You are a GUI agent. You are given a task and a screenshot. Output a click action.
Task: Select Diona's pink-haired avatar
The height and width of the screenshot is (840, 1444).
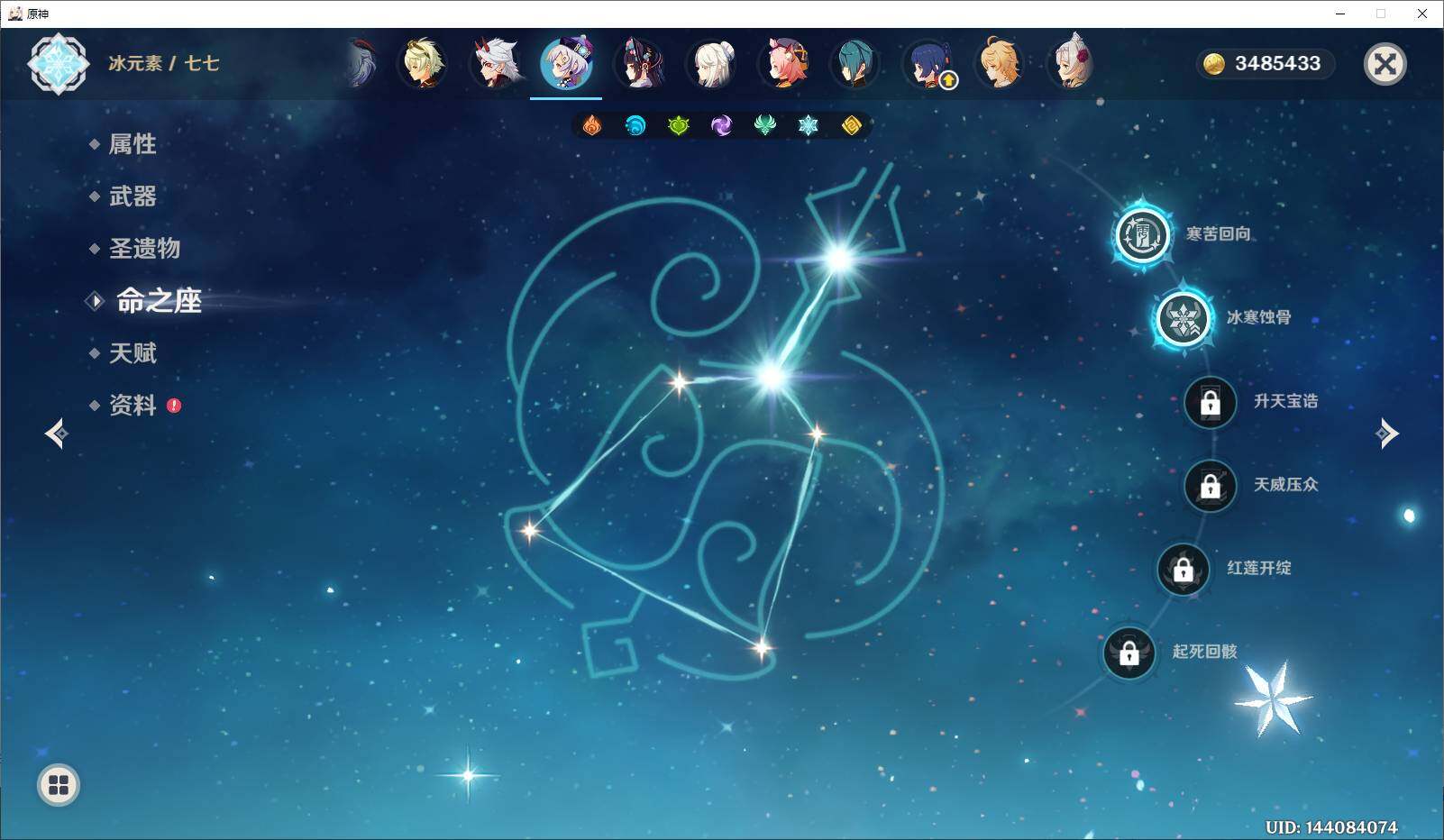point(783,64)
